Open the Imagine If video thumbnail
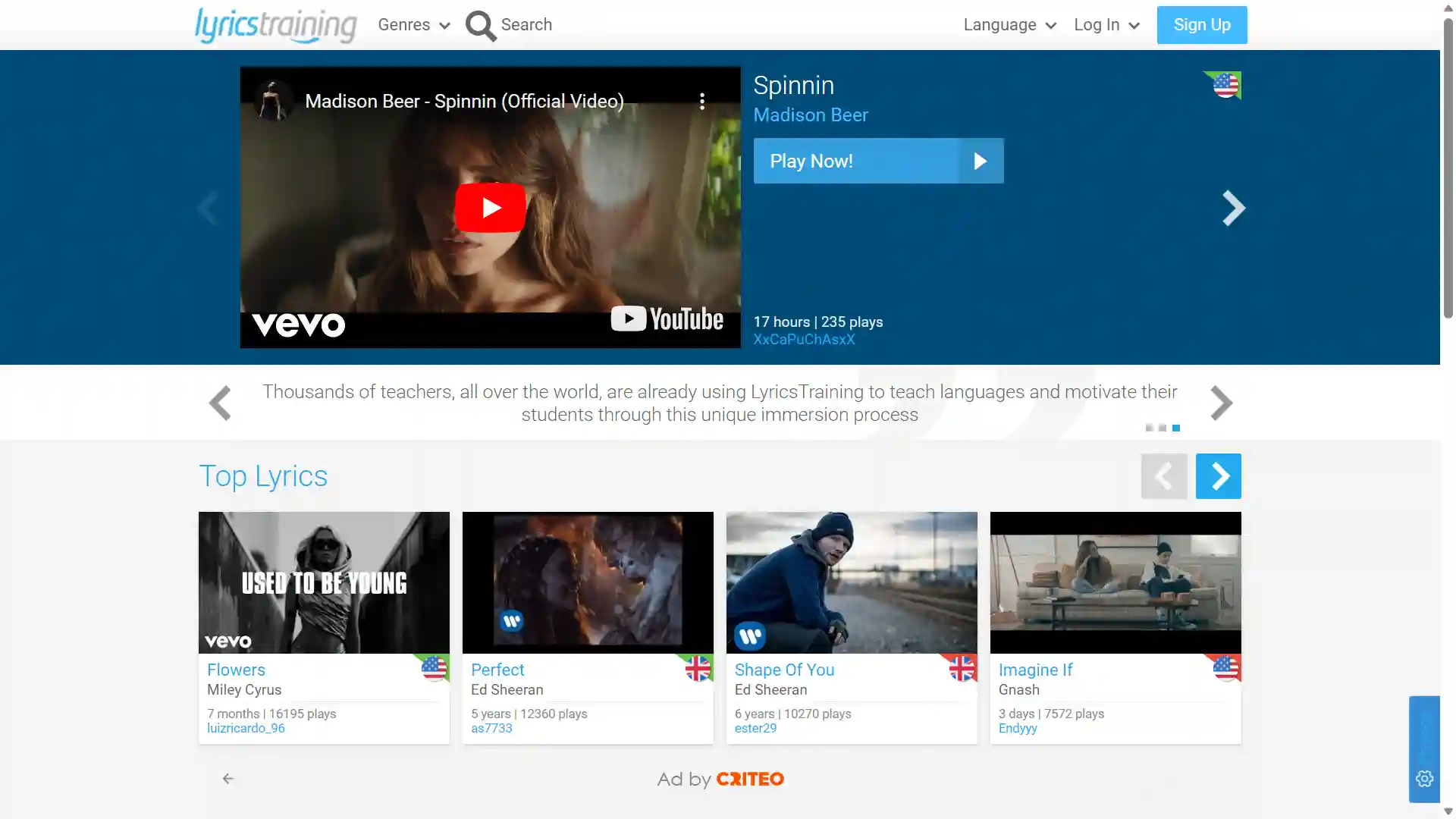Image resolution: width=1456 pixels, height=819 pixels. [1116, 582]
